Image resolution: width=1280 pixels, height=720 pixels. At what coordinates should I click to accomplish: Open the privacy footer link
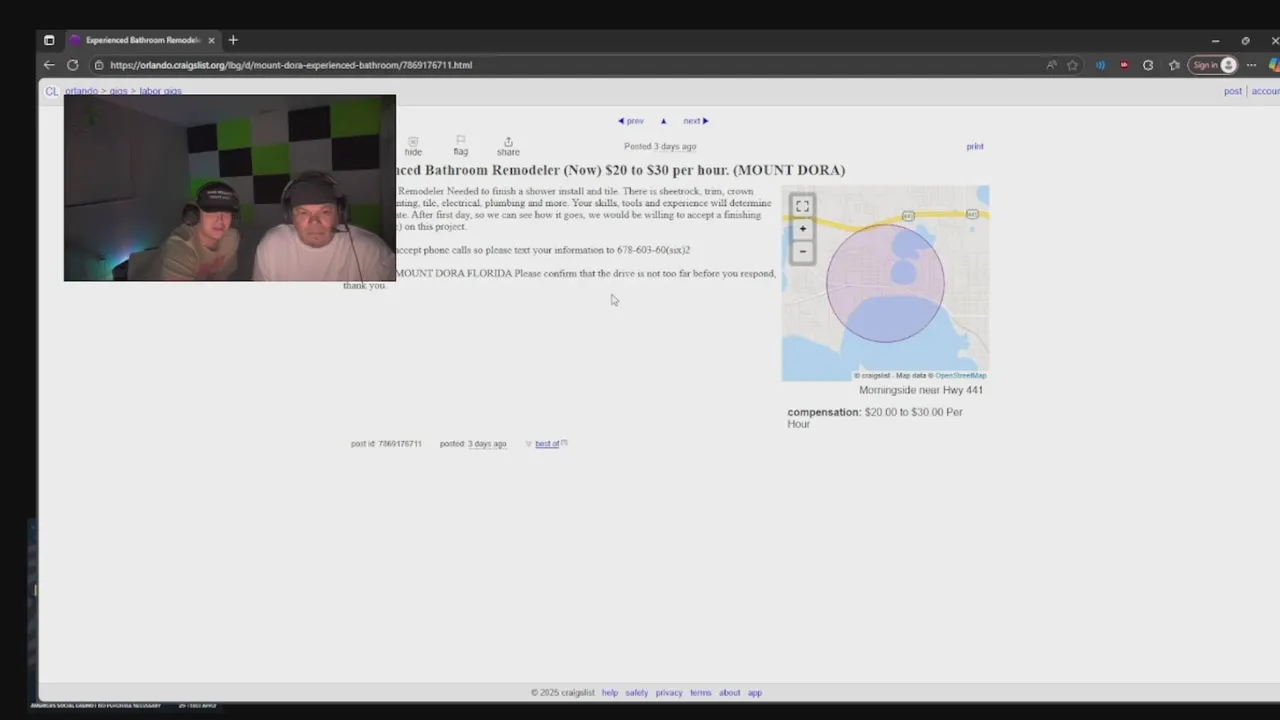[x=669, y=693]
